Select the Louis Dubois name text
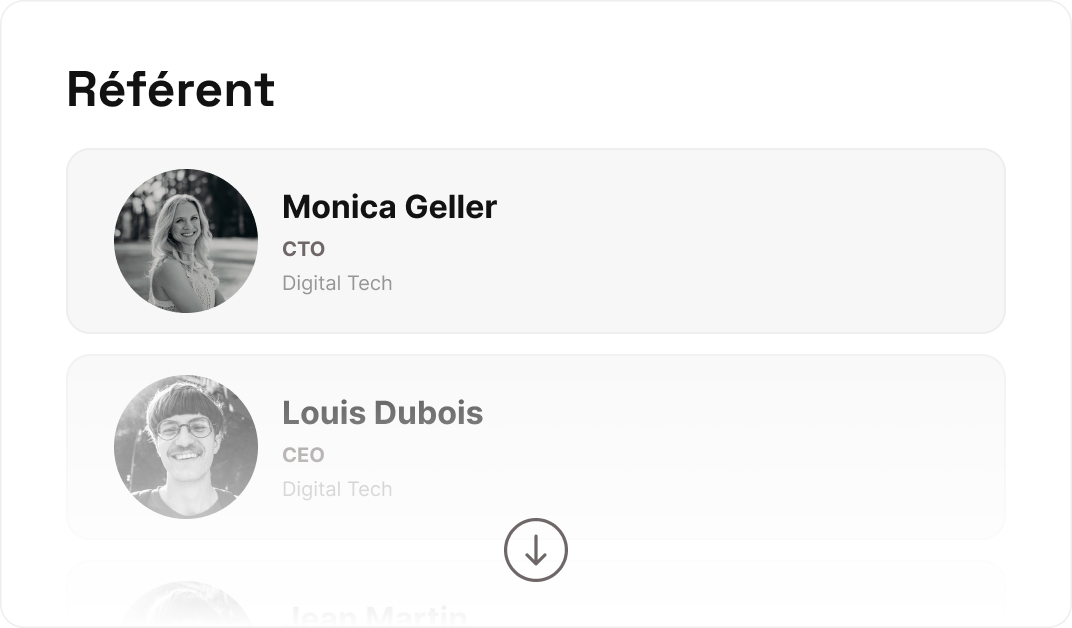 click(382, 413)
